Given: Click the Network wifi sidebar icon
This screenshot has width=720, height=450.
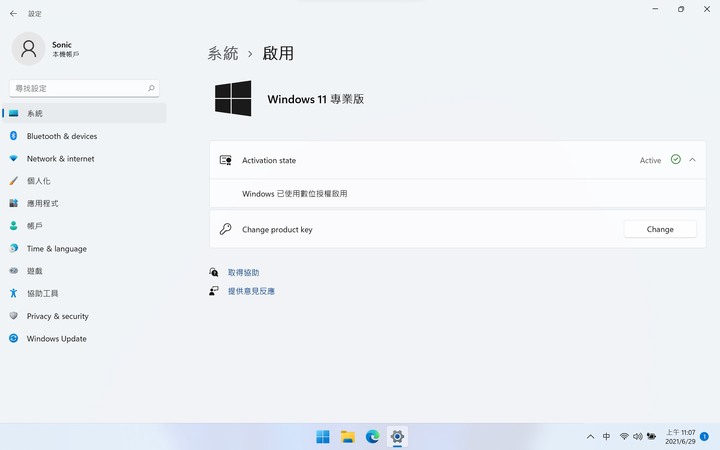Looking at the screenshot, I should (13, 158).
